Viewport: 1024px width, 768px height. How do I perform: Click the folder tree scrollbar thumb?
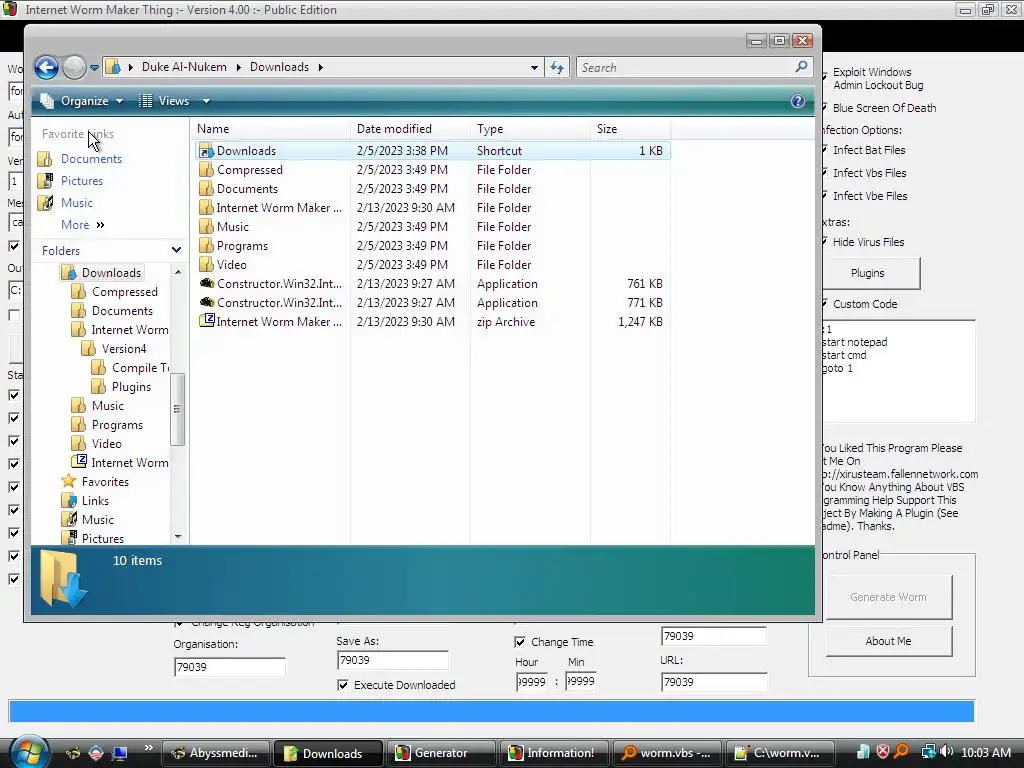(177, 409)
